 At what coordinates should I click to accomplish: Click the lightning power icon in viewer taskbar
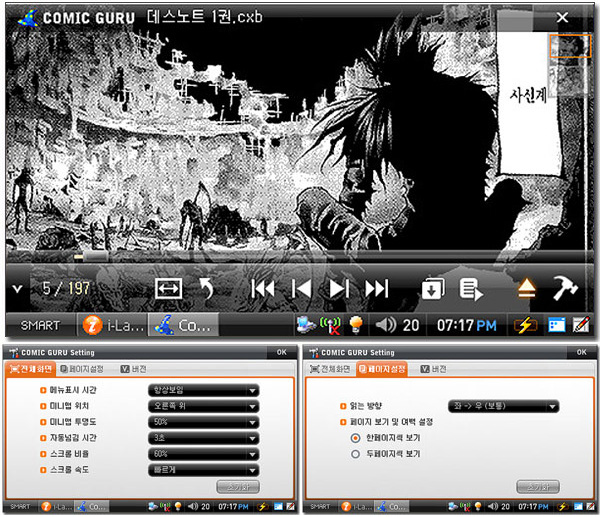[525, 326]
